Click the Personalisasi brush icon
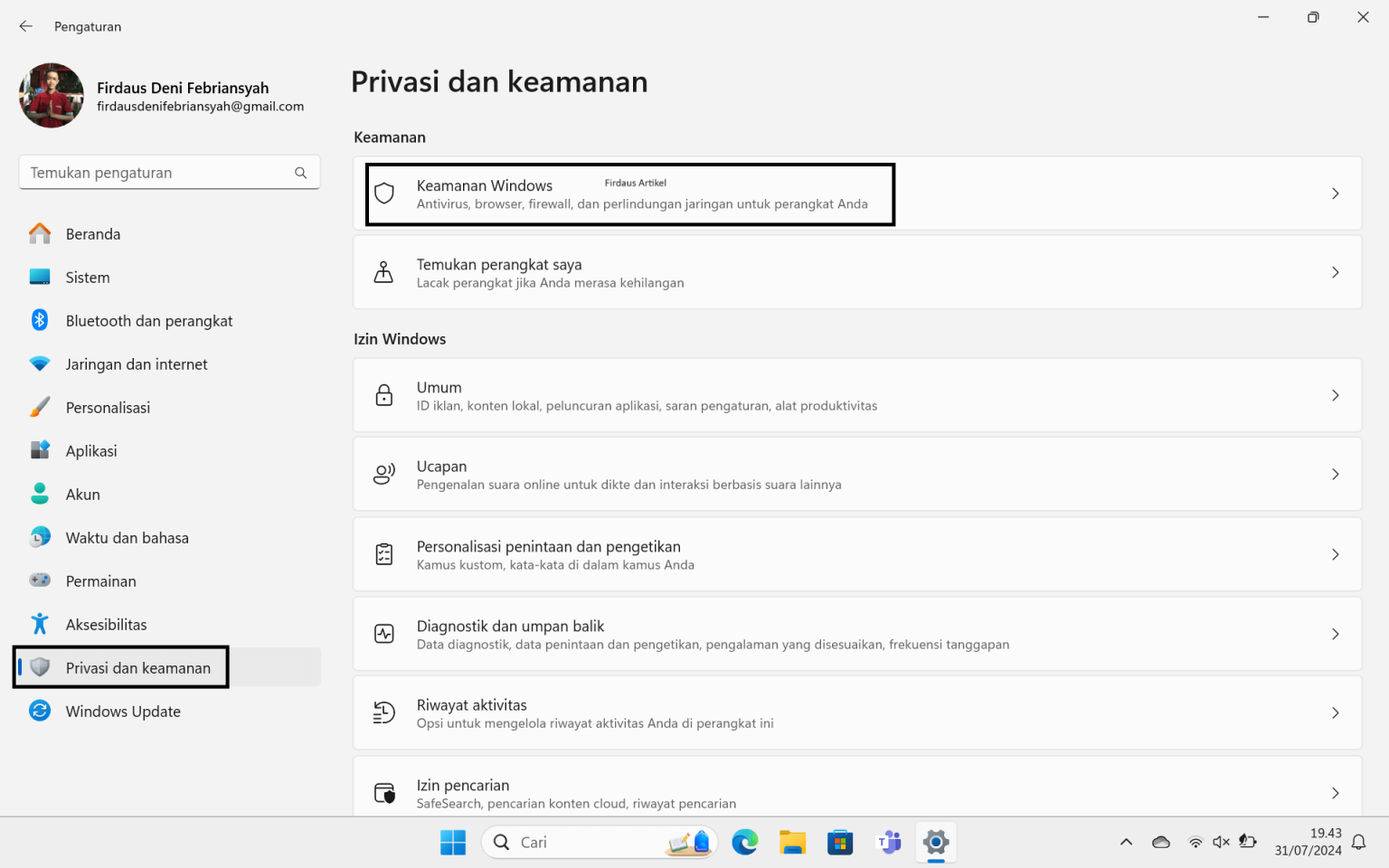The width and height of the screenshot is (1389, 868). (40, 407)
